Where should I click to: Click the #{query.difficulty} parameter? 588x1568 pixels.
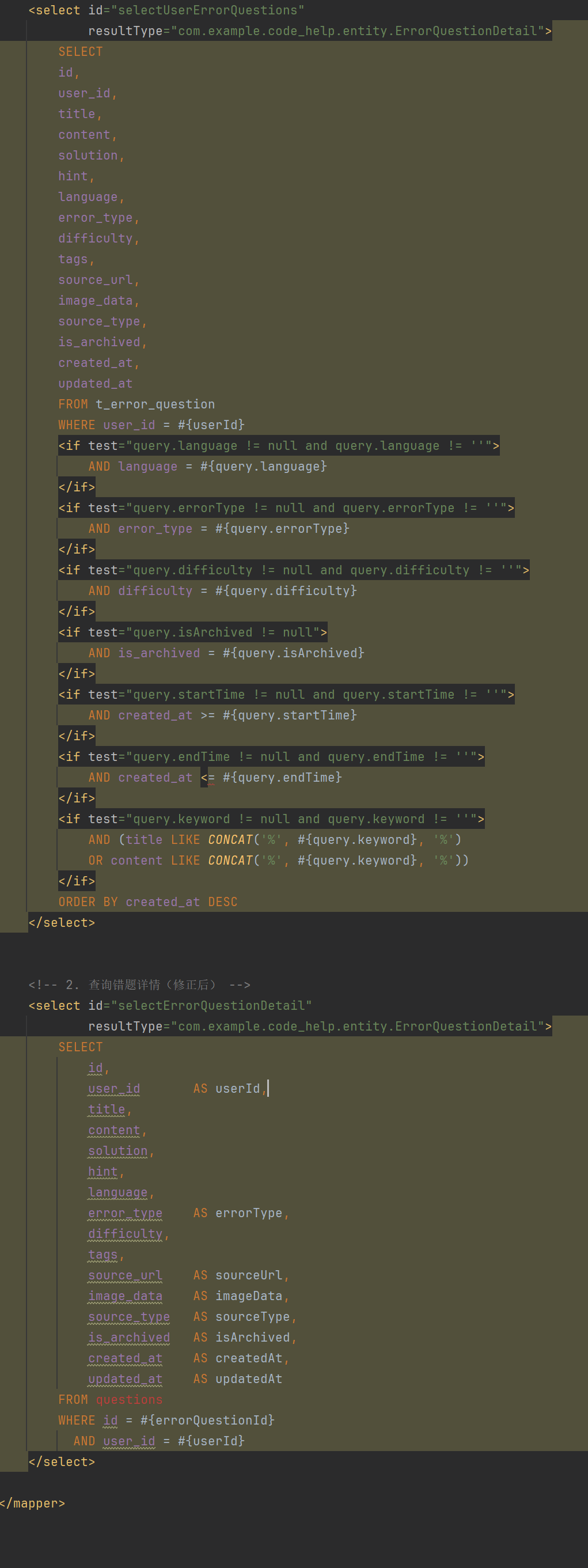pos(286,590)
